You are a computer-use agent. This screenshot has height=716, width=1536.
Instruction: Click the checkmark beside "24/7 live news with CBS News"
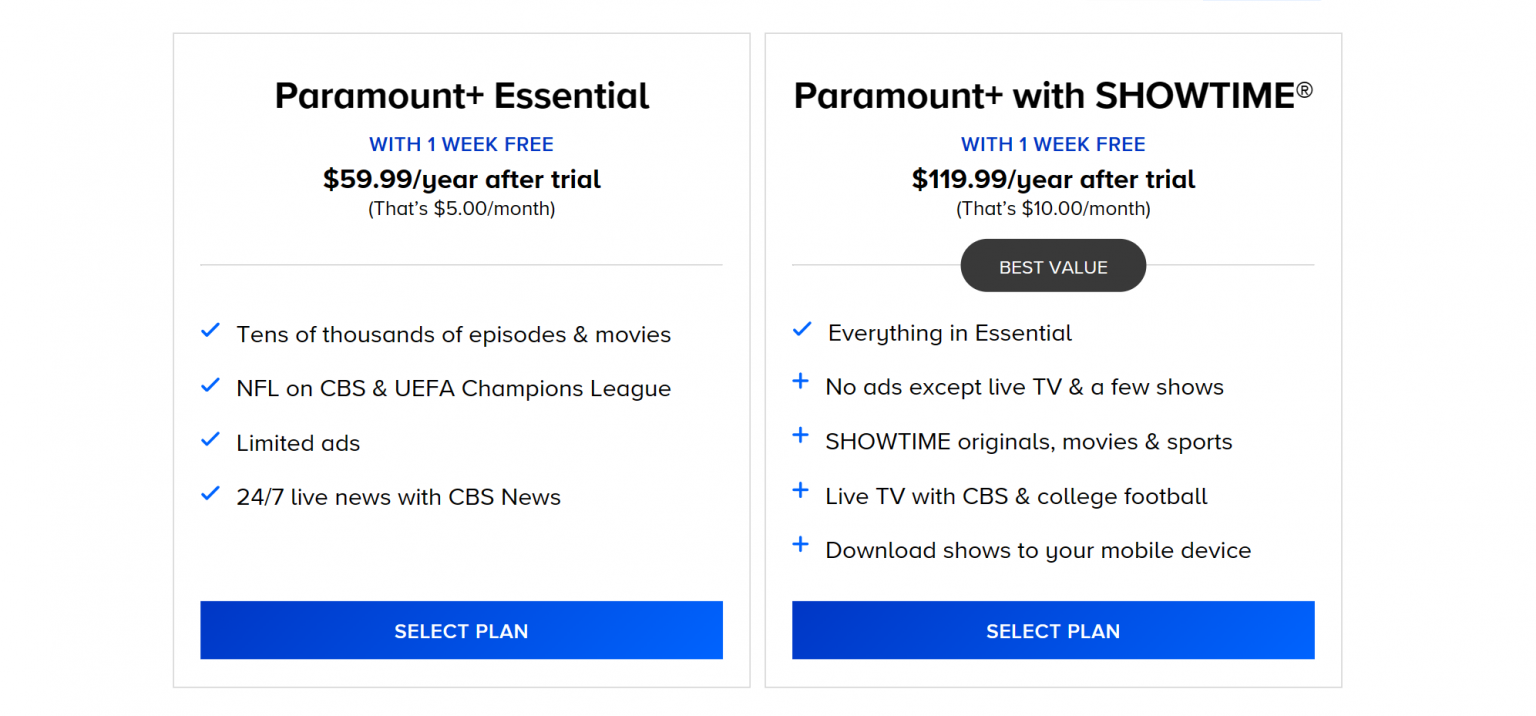tap(211, 492)
